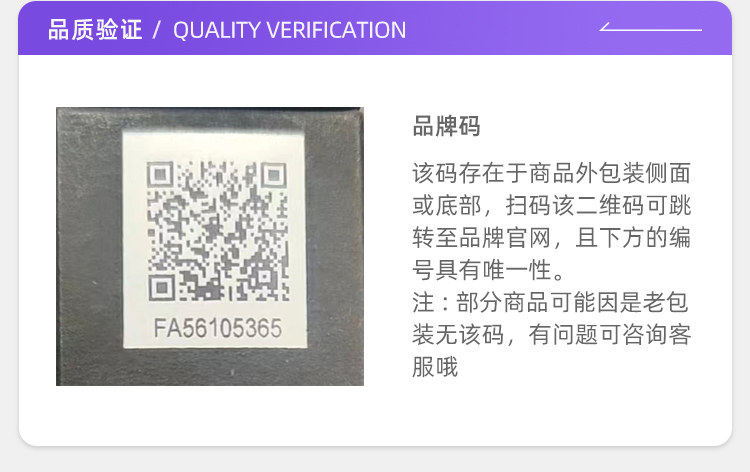750x472 pixels.
Task: Click the QUALITY VERIFICATION header text
Action: pyautogui.click(x=289, y=30)
